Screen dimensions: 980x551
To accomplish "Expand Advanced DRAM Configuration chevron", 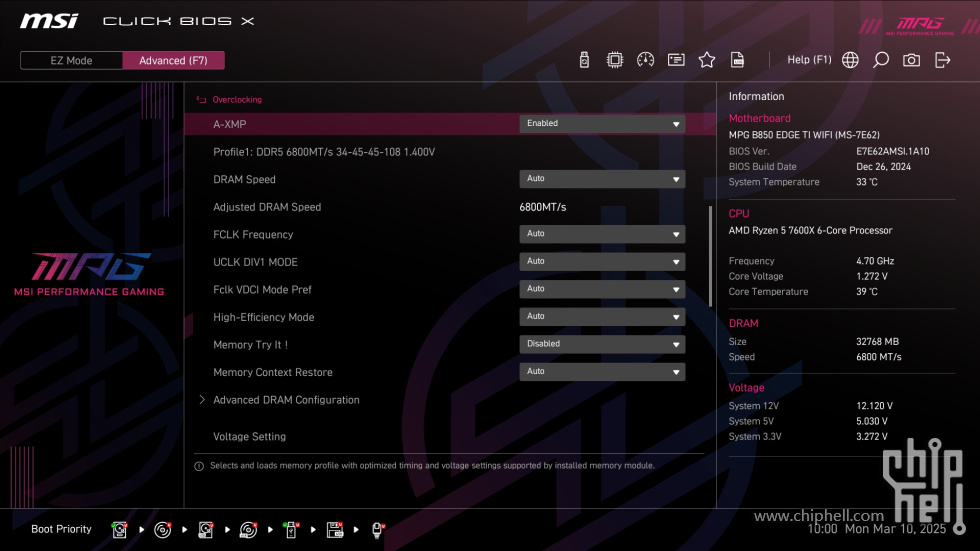I will 202,400.
